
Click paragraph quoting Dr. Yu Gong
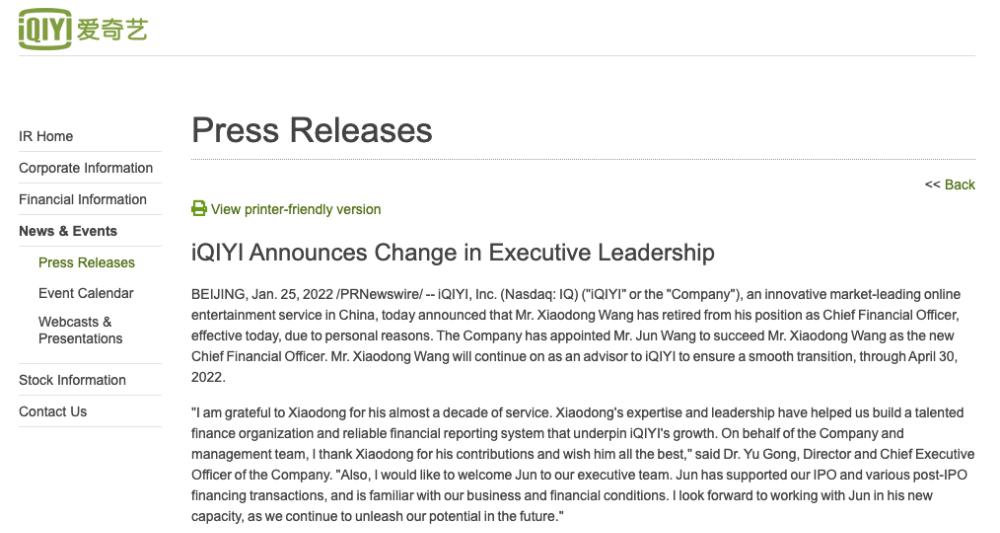click(583, 464)
